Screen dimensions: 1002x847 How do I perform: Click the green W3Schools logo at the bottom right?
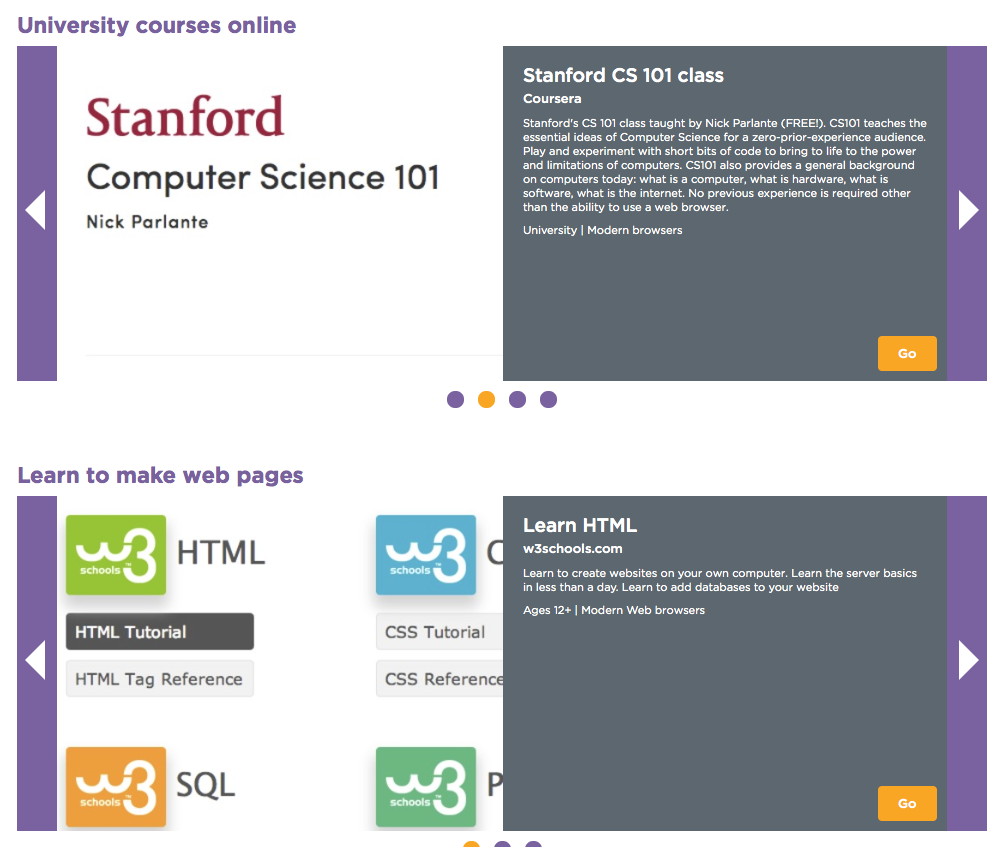click(426, 787)
